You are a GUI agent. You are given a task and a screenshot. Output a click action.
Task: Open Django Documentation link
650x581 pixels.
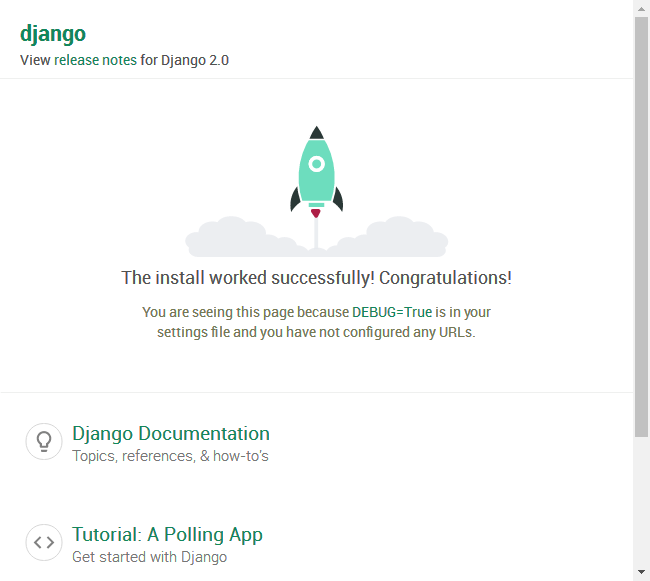click(x=171, y=433)
